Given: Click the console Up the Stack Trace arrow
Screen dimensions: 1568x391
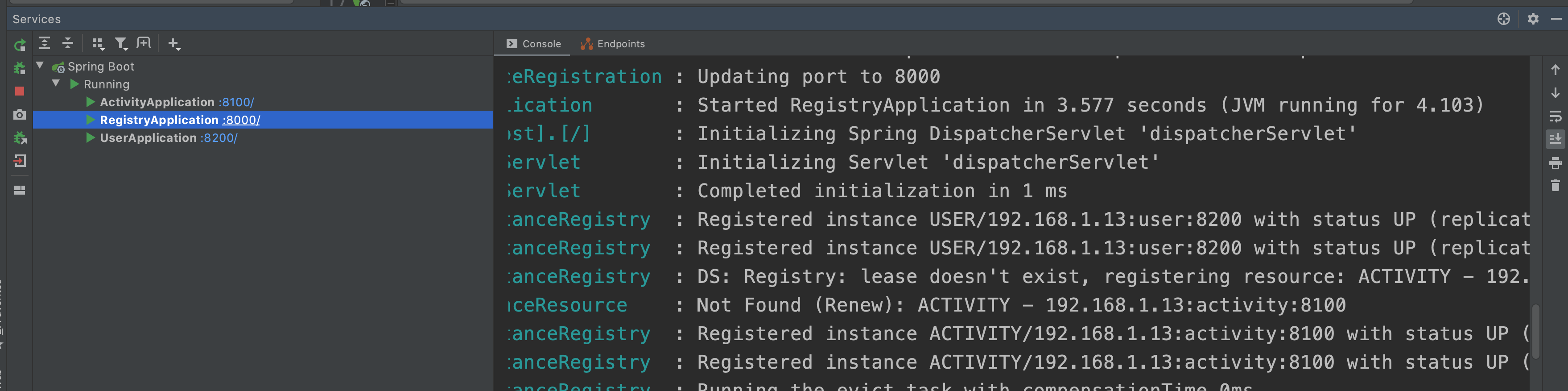Looking at the screenshot, I should (1555, 70).
